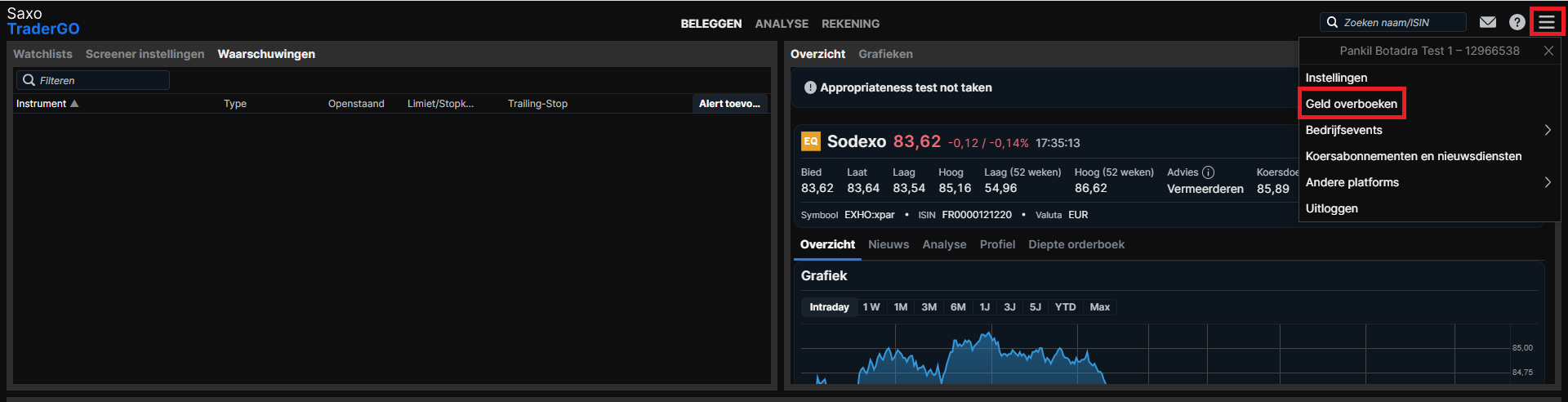Click the Saxo TraderGO logo

pyautogui.click(x=43, y=21)
